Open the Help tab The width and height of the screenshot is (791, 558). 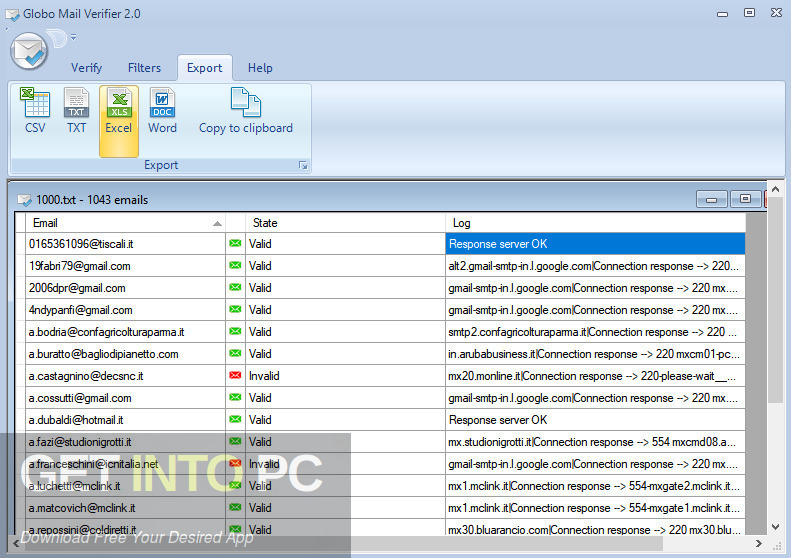pyautogui.click(x=260, y=68)
